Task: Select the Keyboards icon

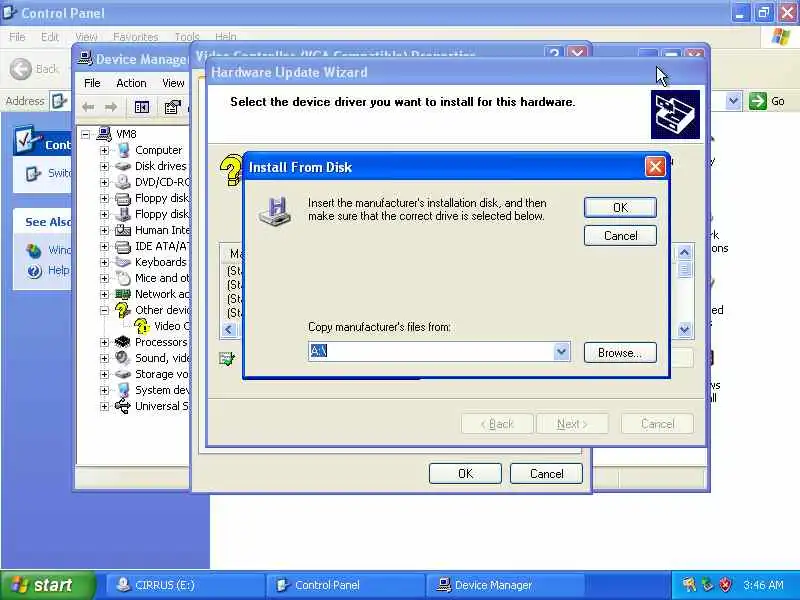Action: [123, 262]
